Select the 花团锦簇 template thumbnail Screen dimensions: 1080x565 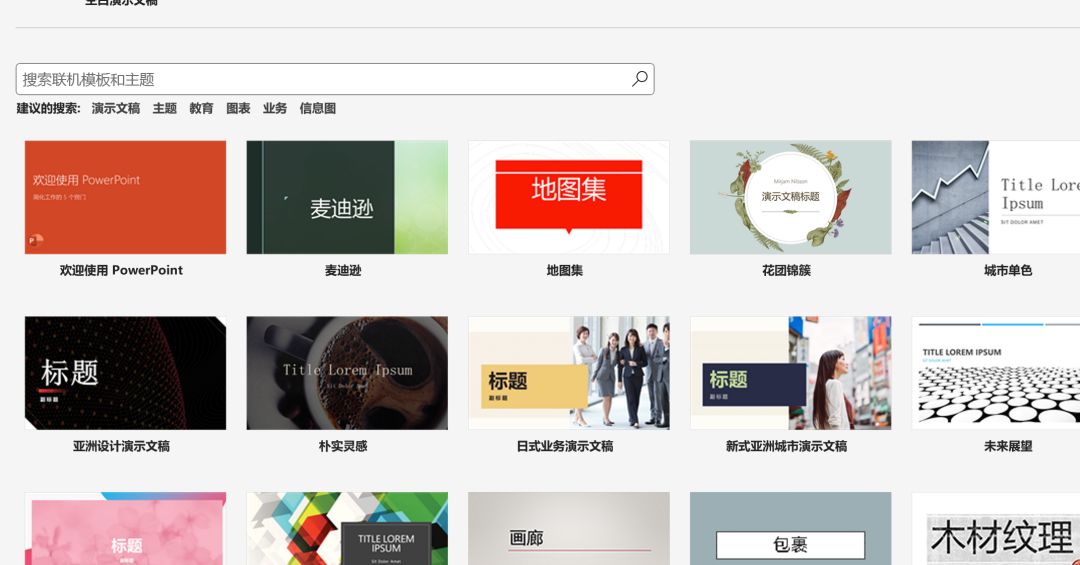point(791,197)
